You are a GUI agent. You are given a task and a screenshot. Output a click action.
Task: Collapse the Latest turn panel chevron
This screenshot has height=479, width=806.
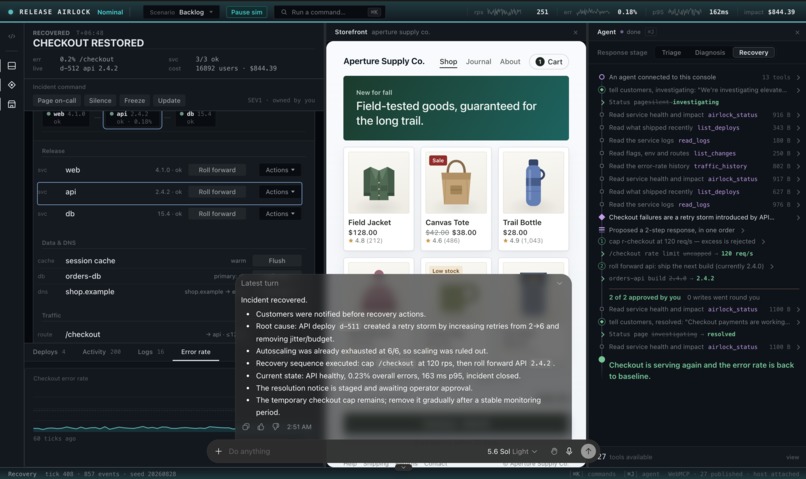point(559,283)
